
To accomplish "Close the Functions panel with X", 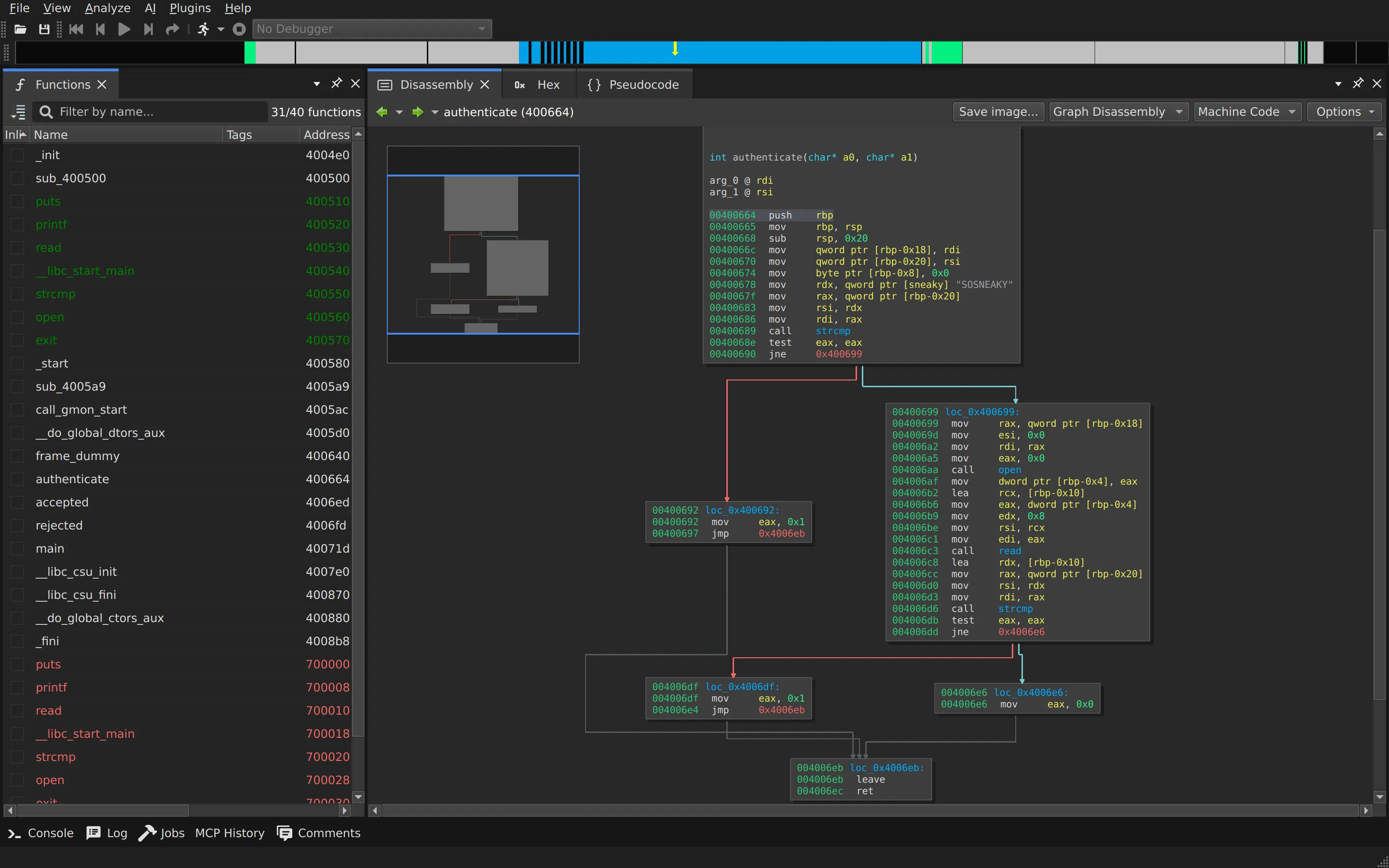I will click(355, 84).
